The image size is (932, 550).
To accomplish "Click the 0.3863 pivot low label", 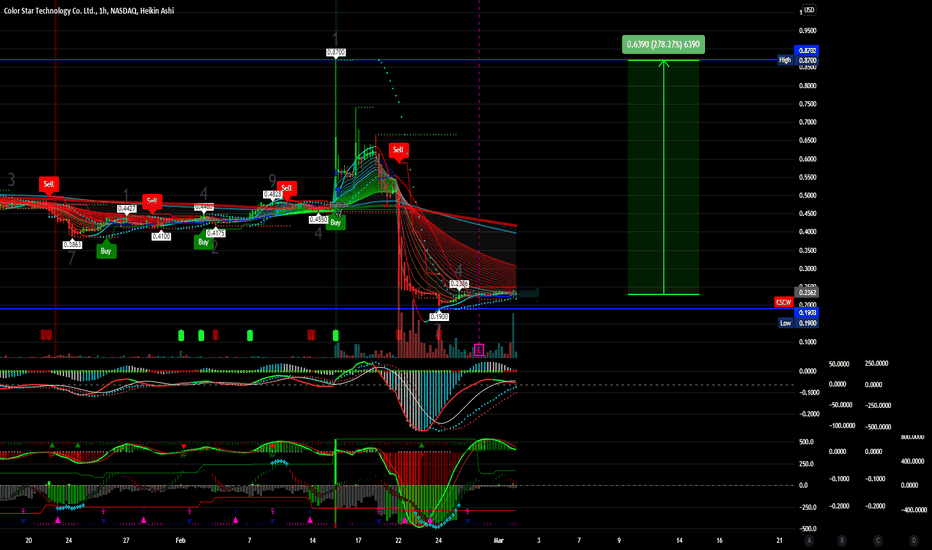I will (x=73, y=244).
